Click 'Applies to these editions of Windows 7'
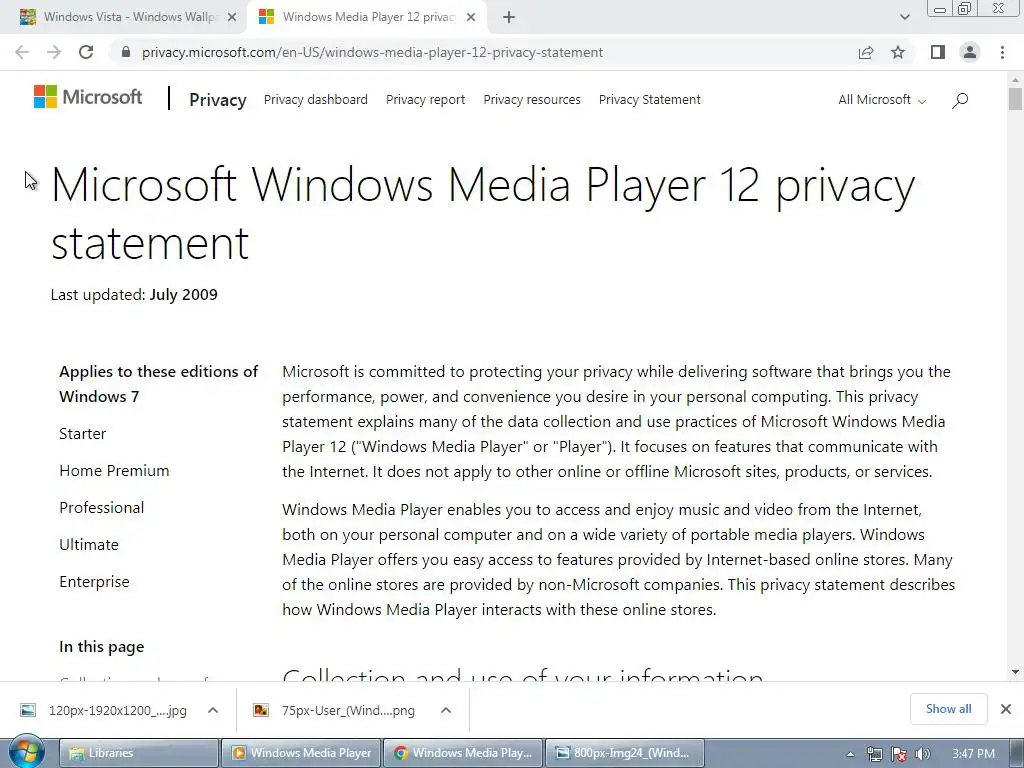 pyautogui.click(x=159, y=384)
